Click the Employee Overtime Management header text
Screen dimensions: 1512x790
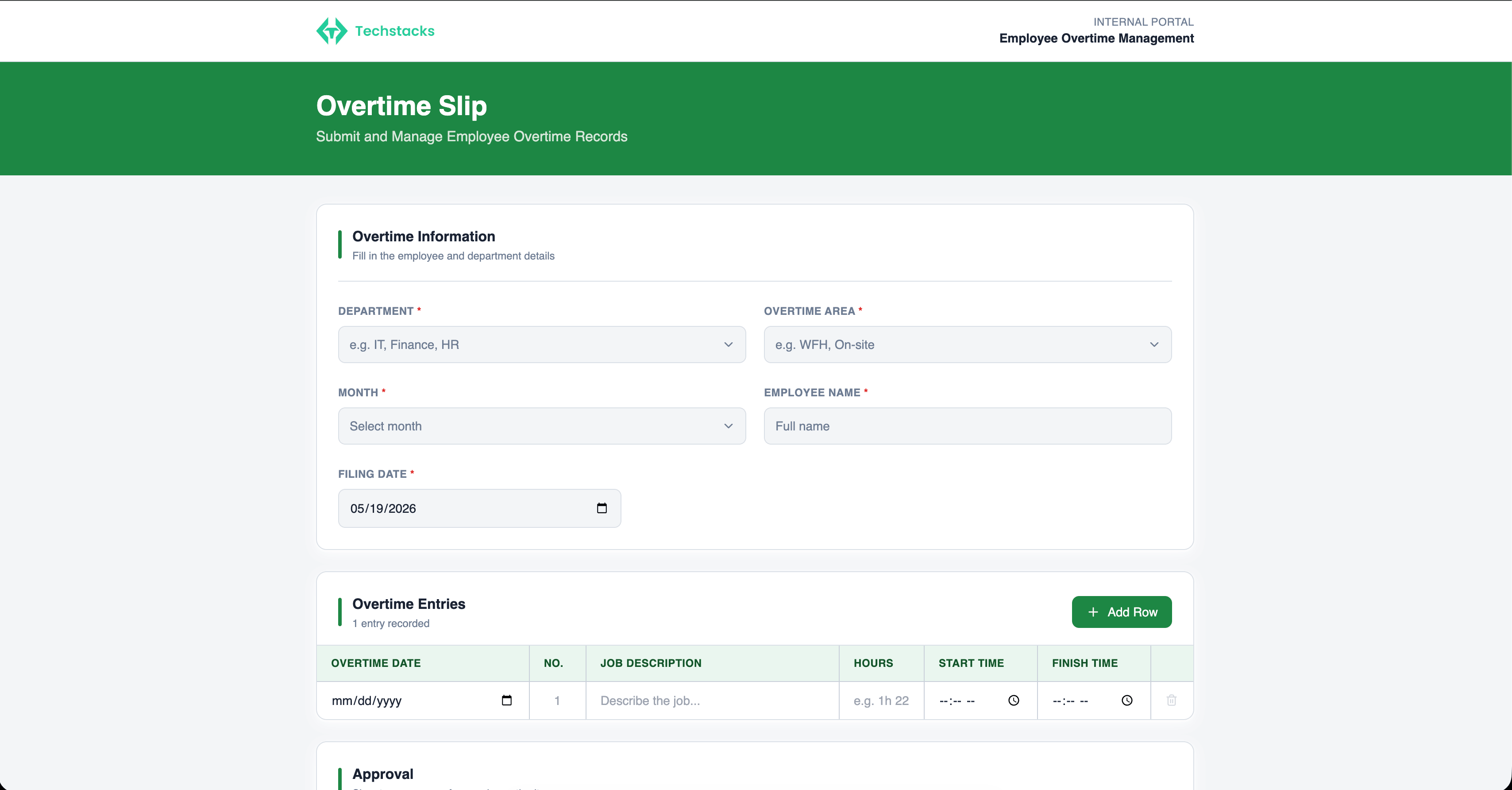tap(1096, 38)
